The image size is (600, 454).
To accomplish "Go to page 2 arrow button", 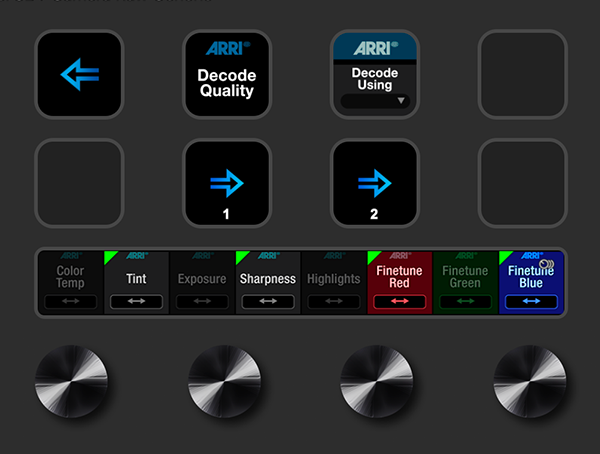I will coord(375,183).
